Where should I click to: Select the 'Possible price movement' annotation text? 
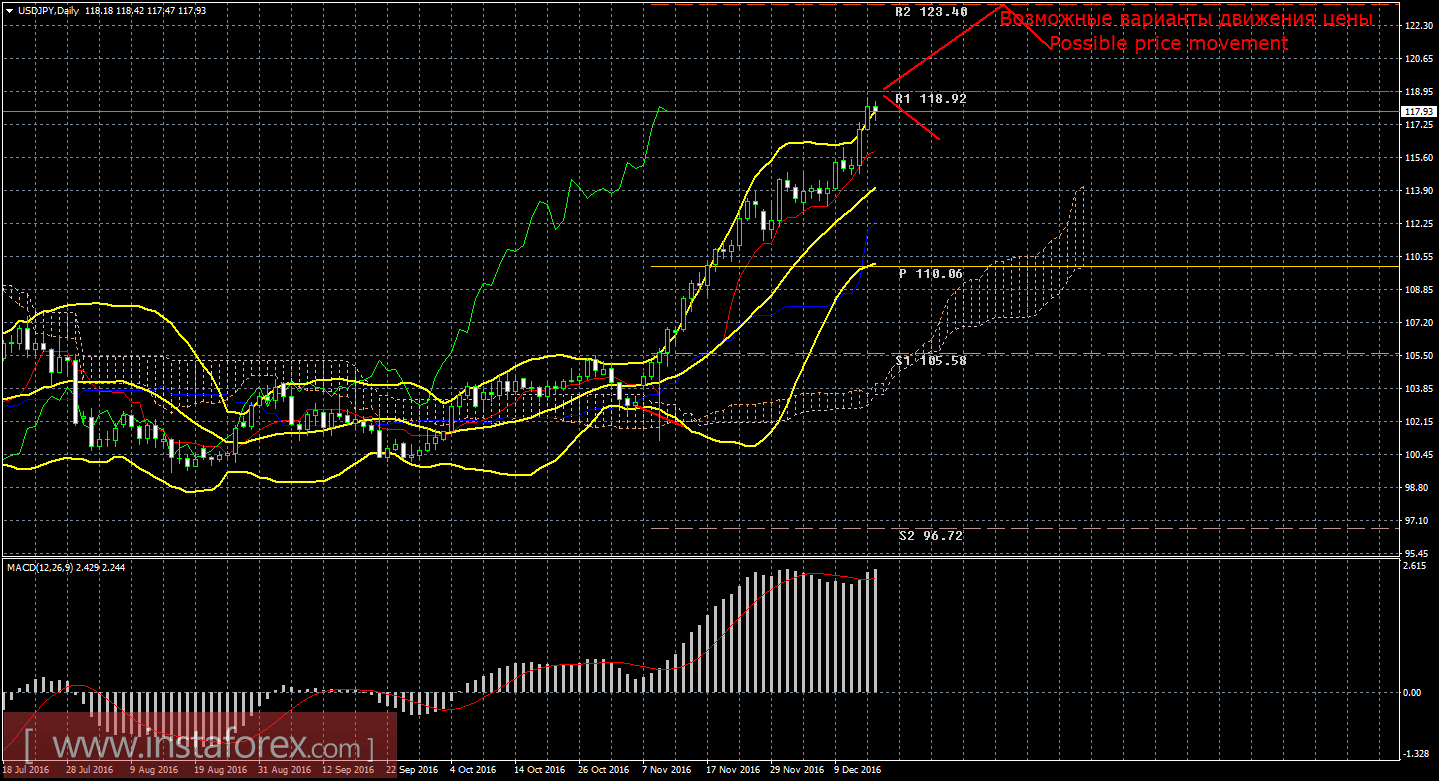point(1168,43)
